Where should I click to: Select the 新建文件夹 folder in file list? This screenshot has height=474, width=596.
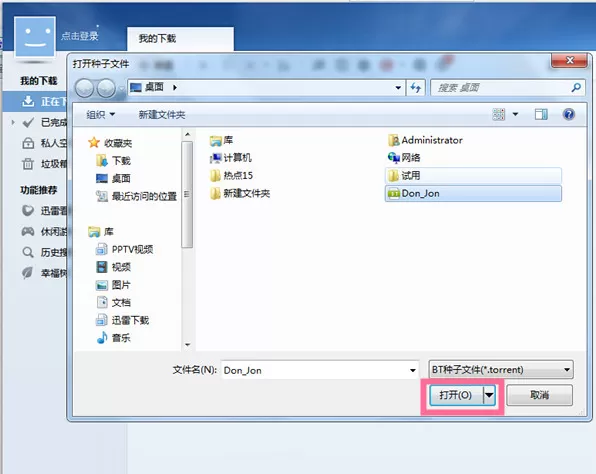click(x=240, y=193)
